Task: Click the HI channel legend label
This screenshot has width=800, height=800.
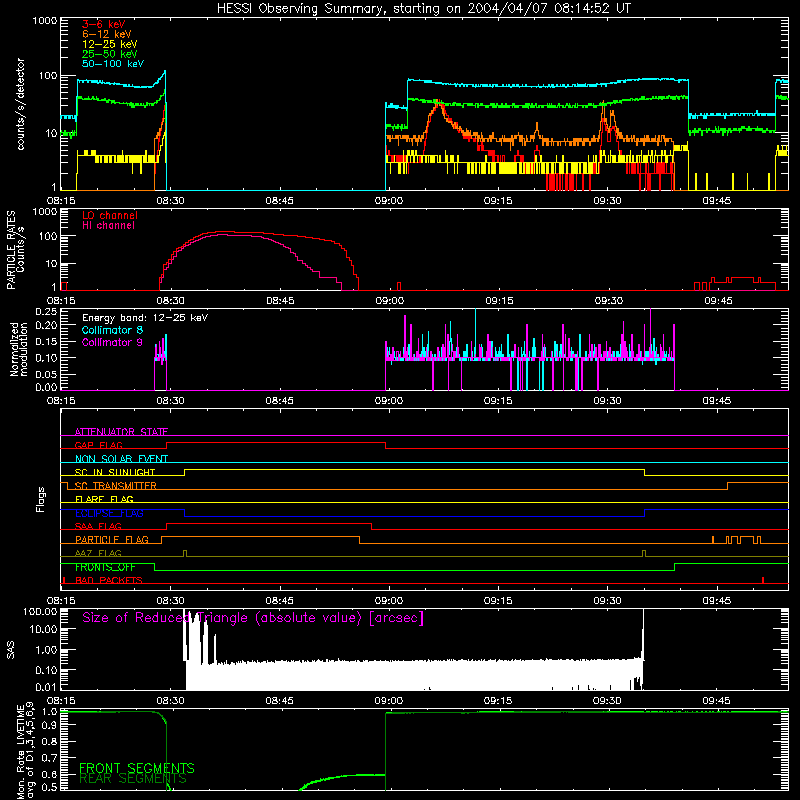Action: 108,225
